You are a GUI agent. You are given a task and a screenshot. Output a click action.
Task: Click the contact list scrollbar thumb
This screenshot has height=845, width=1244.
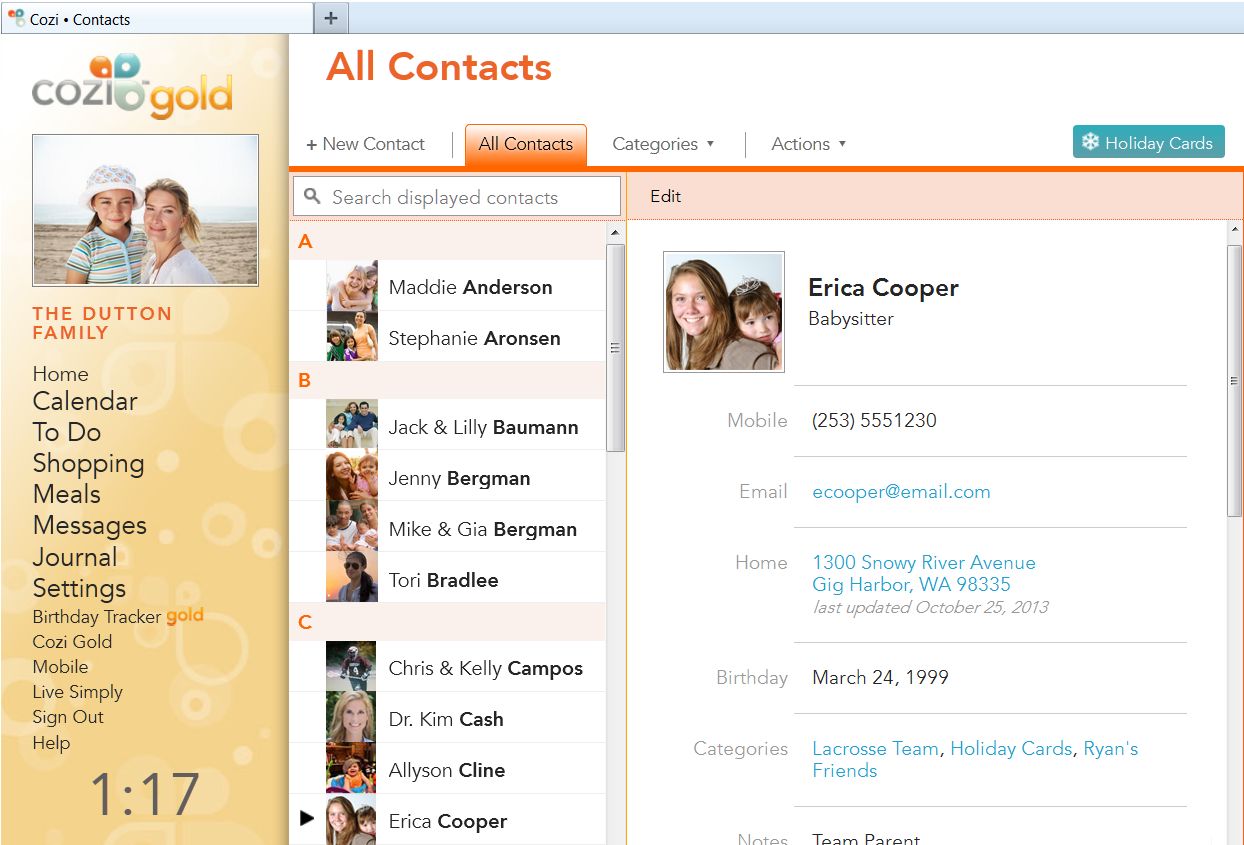pyautogui.click(x=615, y=348)
